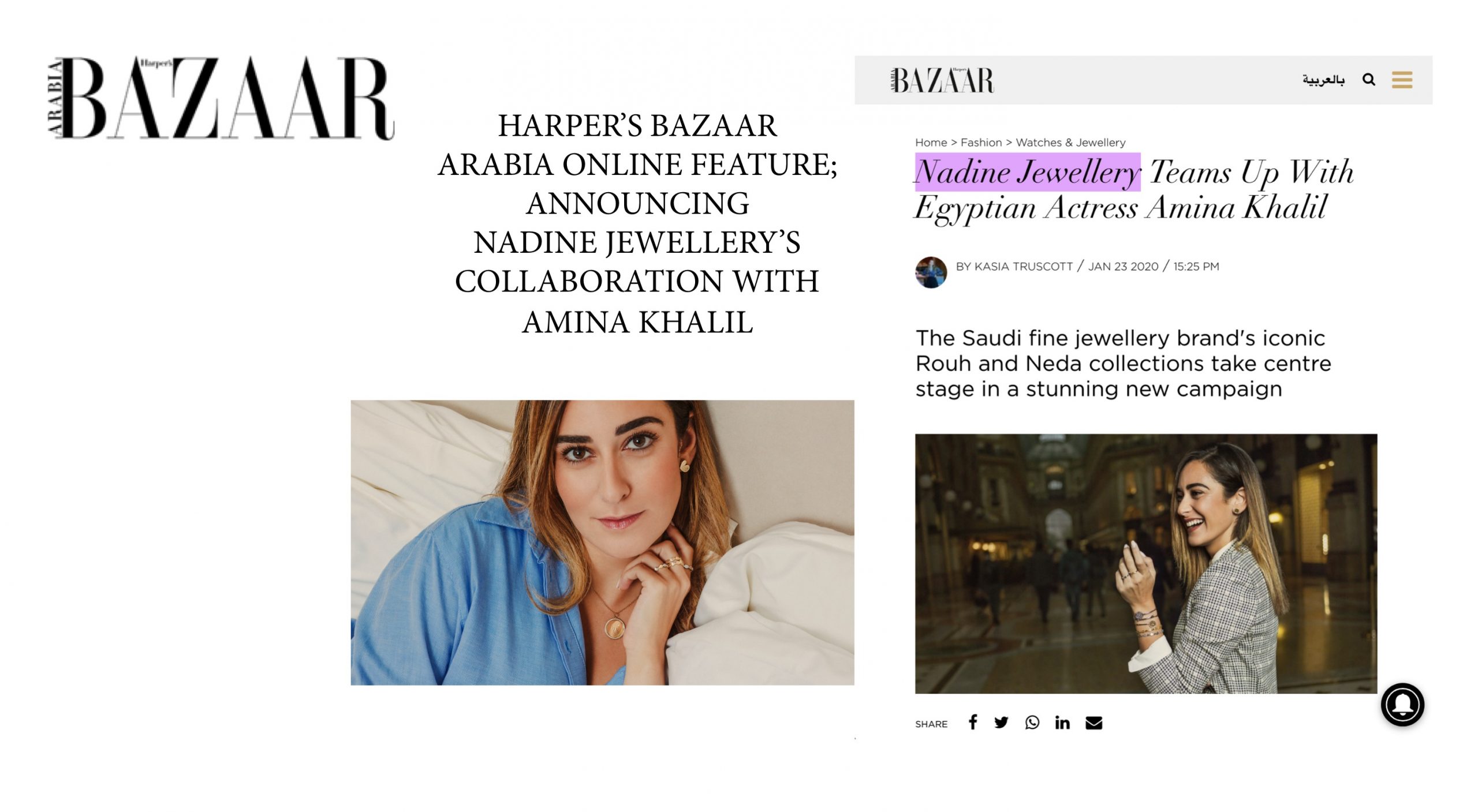This screenshot has width=1478, height=812.
Task: Share article via WhatsApp icon
Action: tap(1032, 723)
